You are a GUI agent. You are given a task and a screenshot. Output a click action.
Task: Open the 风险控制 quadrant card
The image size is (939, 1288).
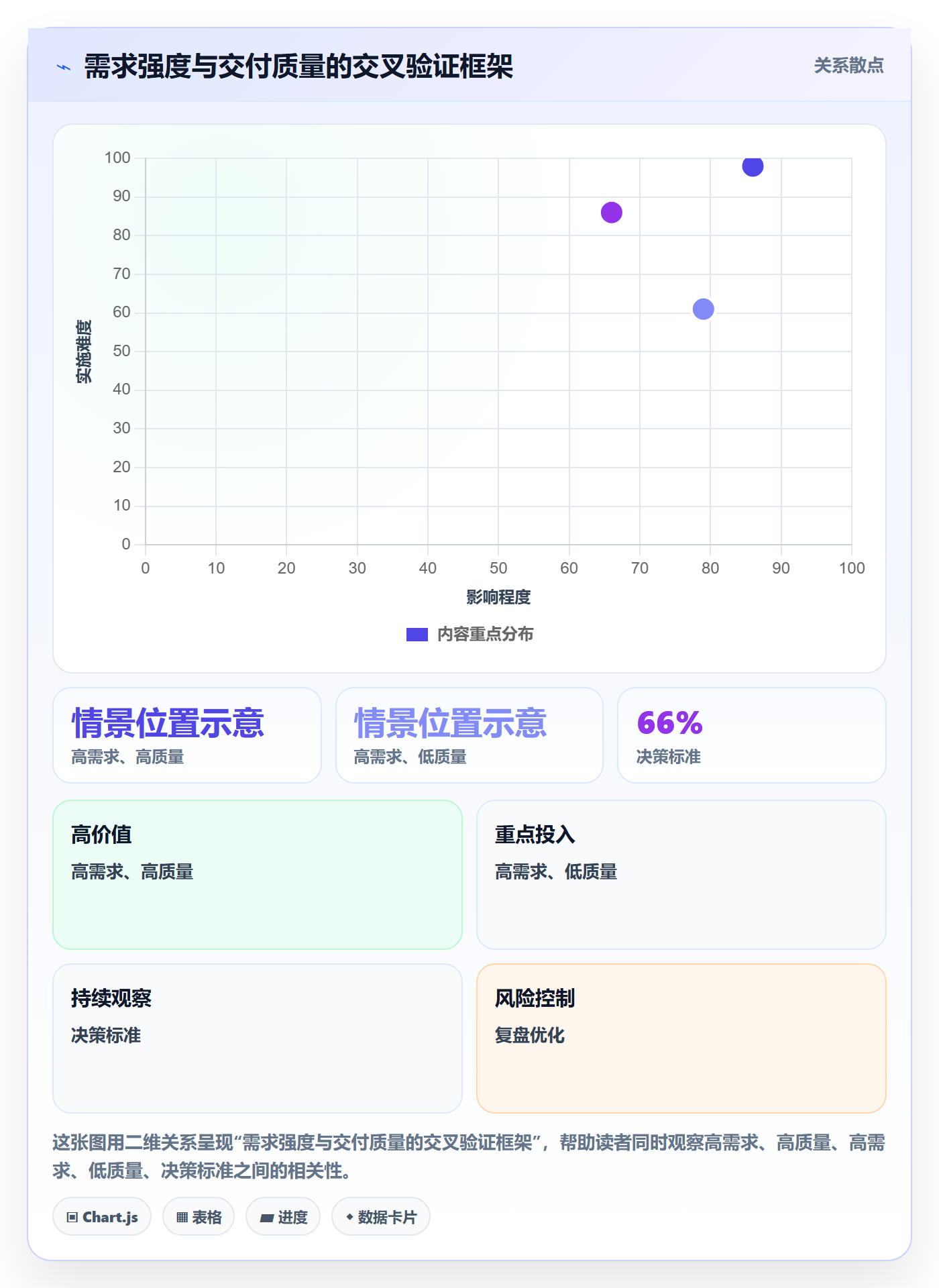(681, 1038)
